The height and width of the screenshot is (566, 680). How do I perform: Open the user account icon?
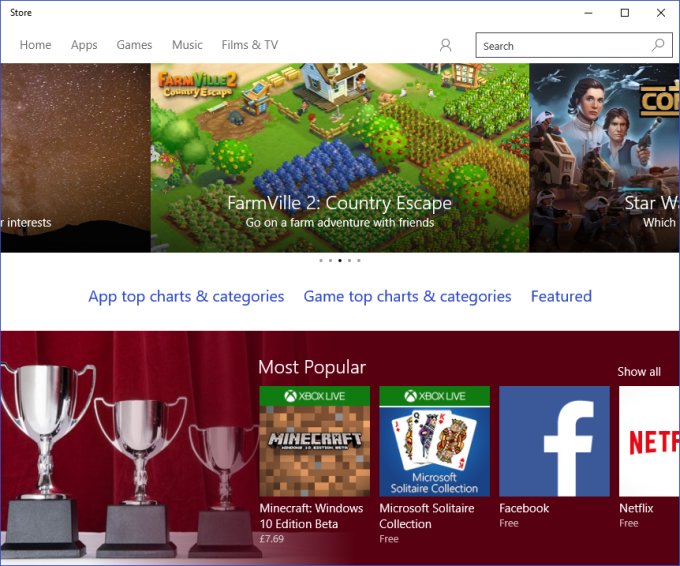445,45
